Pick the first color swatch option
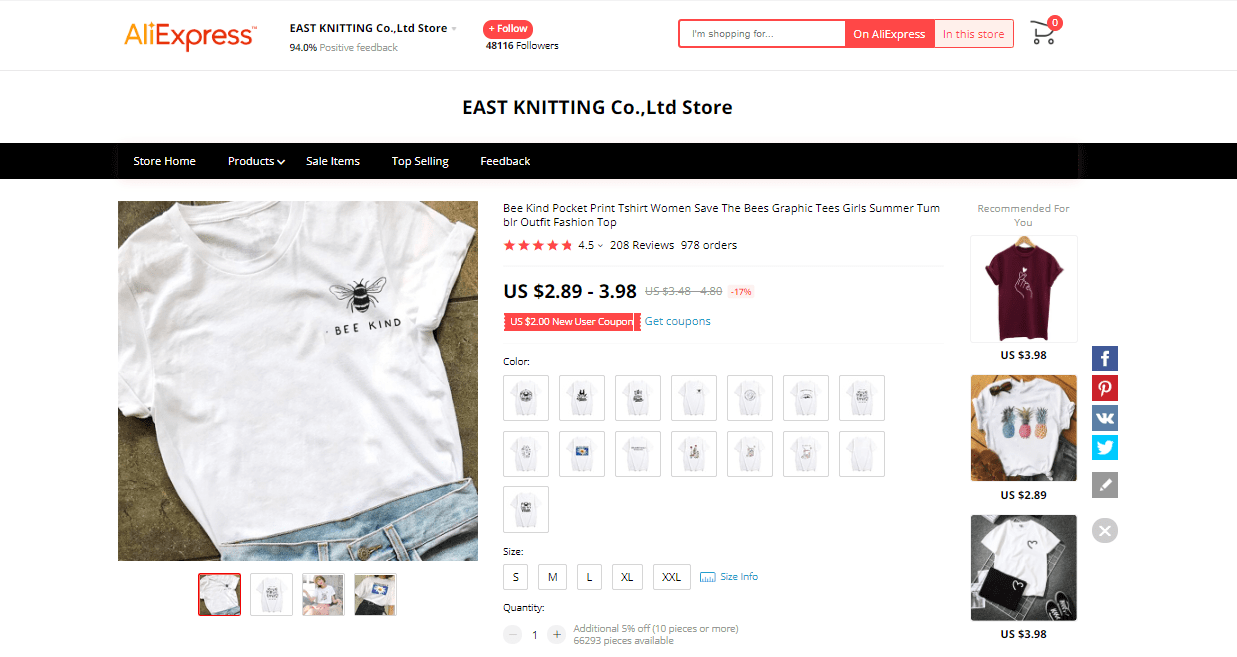The image size is (1237, 657). coord(525,398)
